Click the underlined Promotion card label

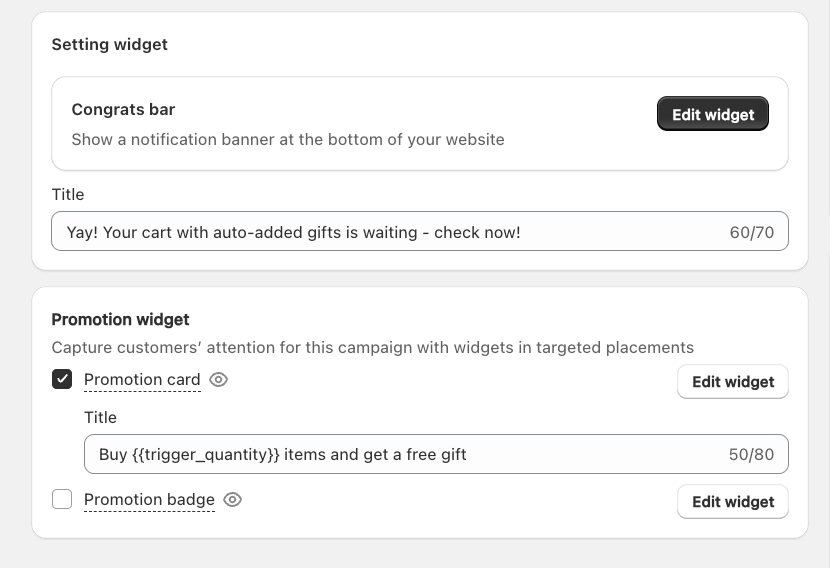142,380
